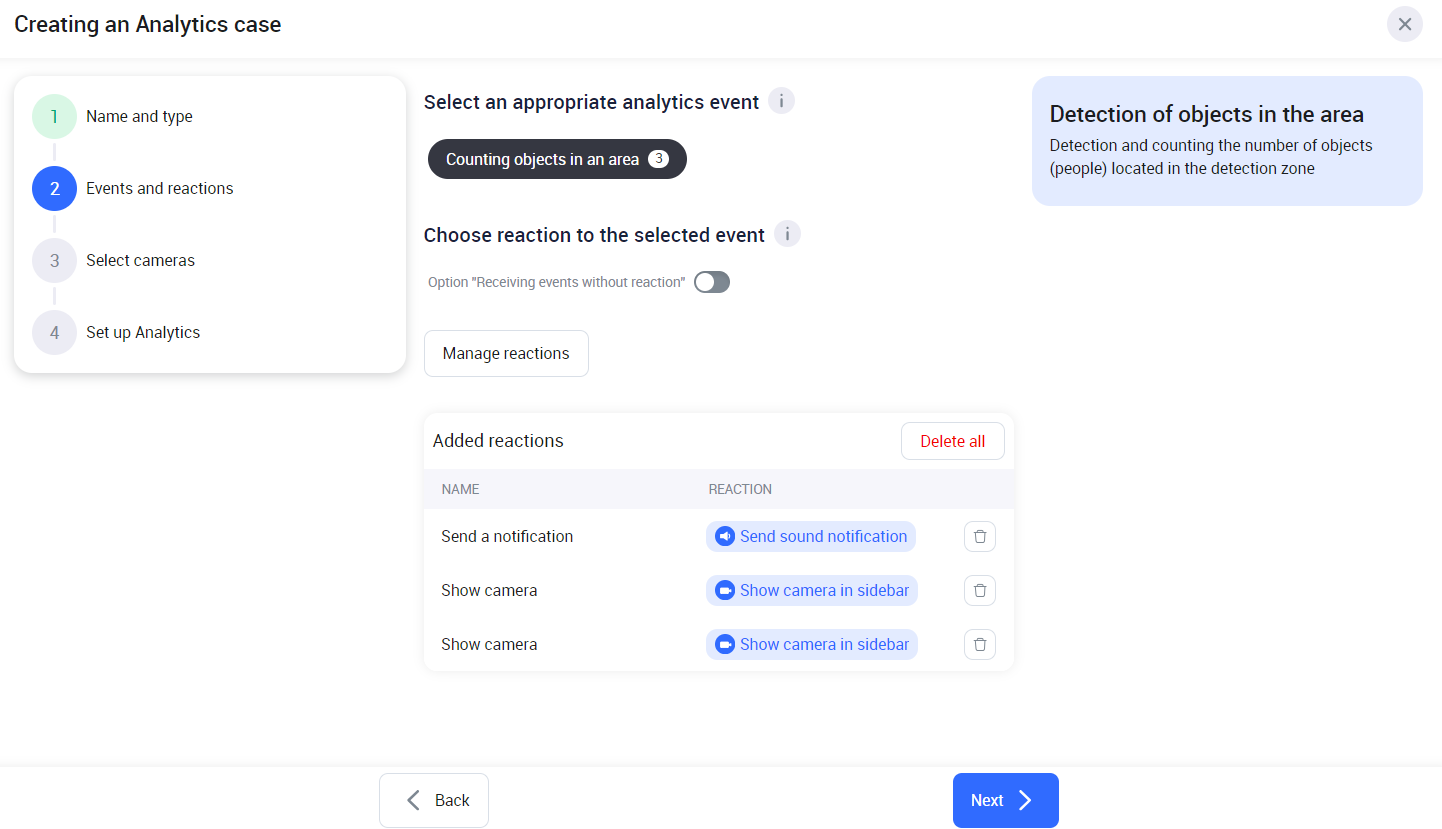Click trash icon for last Show camera row

(979, 645)
